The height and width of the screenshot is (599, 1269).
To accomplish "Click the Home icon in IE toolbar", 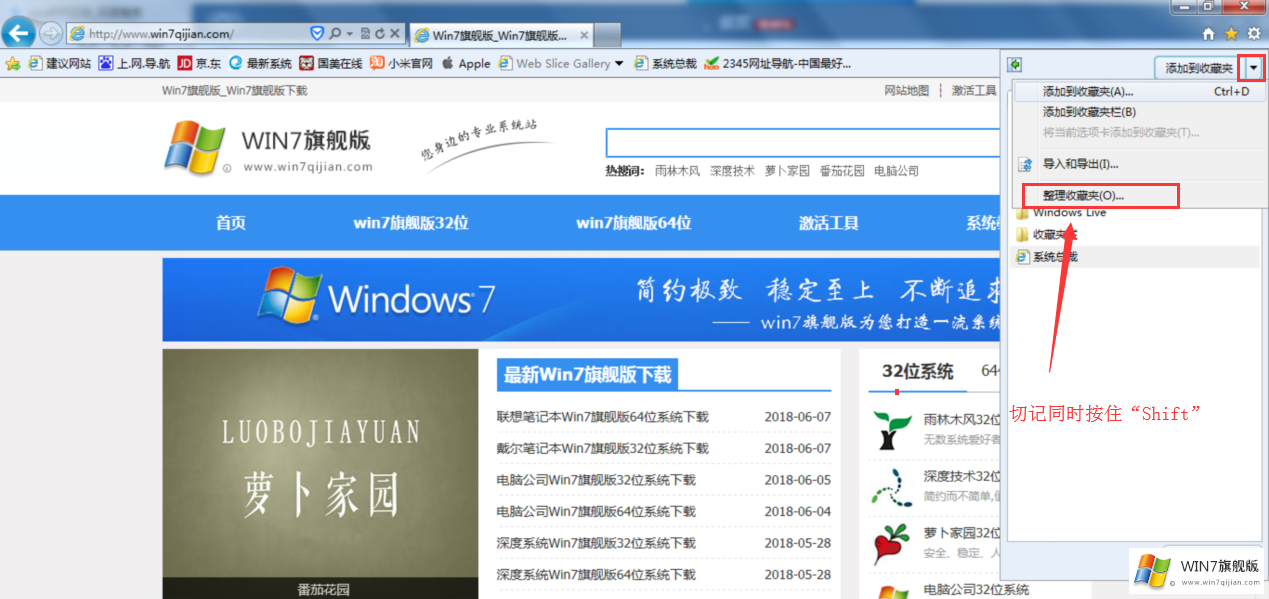I will (x=1209, y=34).
